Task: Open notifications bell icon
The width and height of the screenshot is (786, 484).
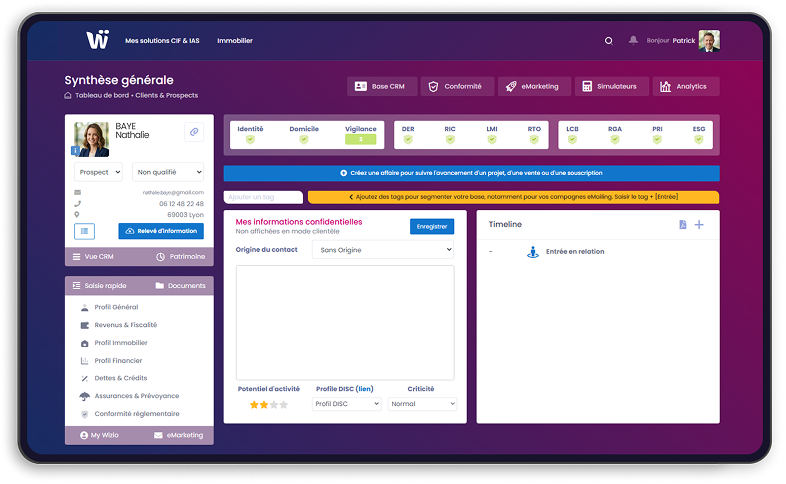Action: point(633,41)
